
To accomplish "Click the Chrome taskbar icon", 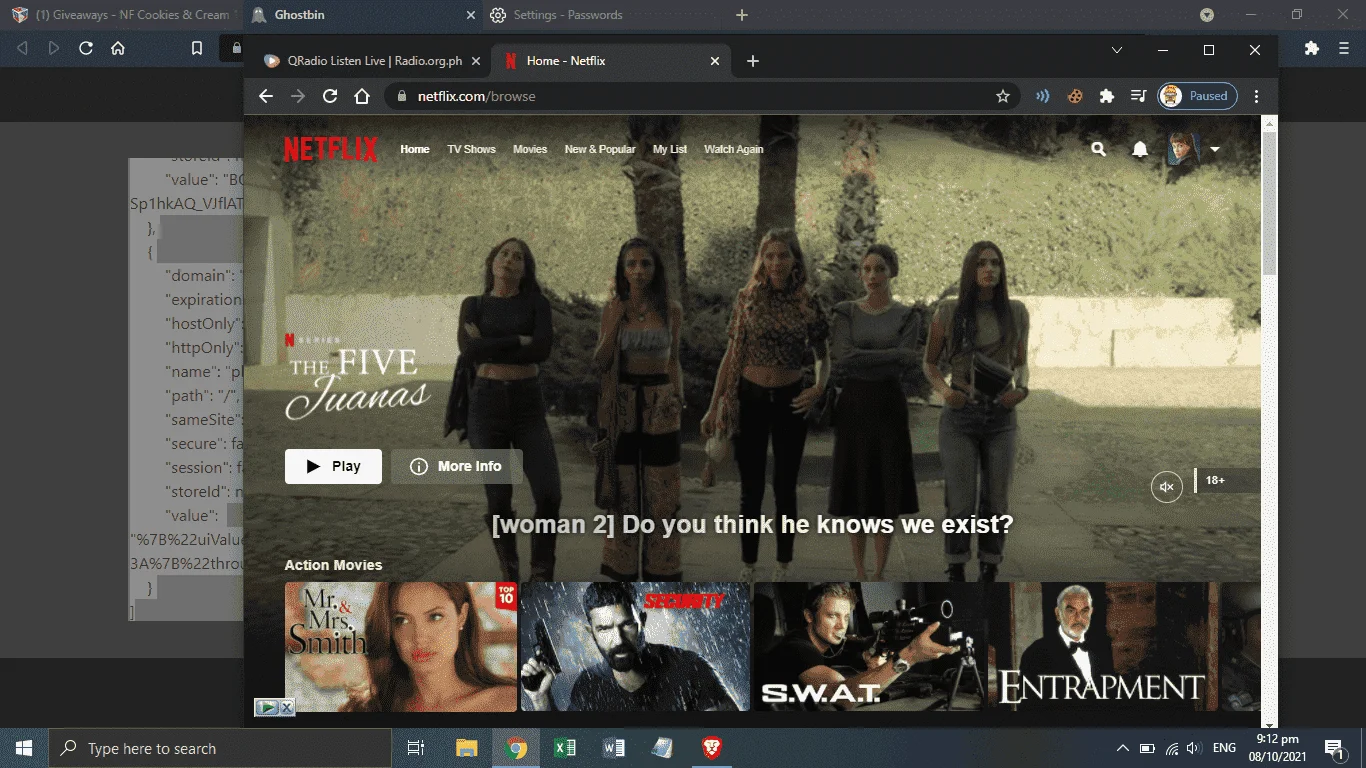I will click(516, 748).
